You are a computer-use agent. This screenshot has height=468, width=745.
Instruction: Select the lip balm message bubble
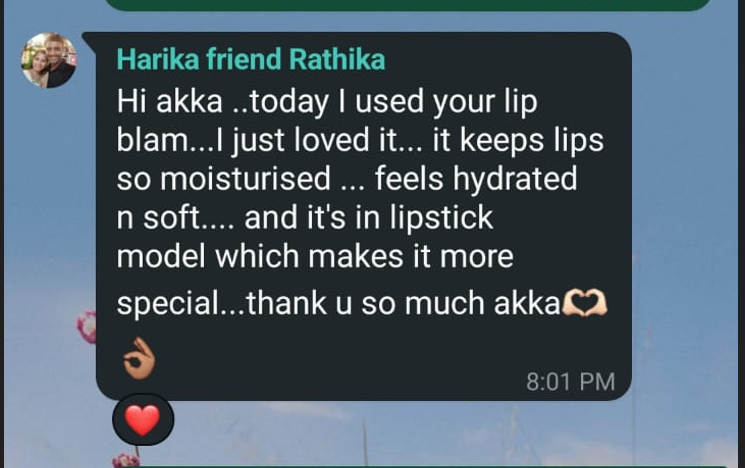363,216
